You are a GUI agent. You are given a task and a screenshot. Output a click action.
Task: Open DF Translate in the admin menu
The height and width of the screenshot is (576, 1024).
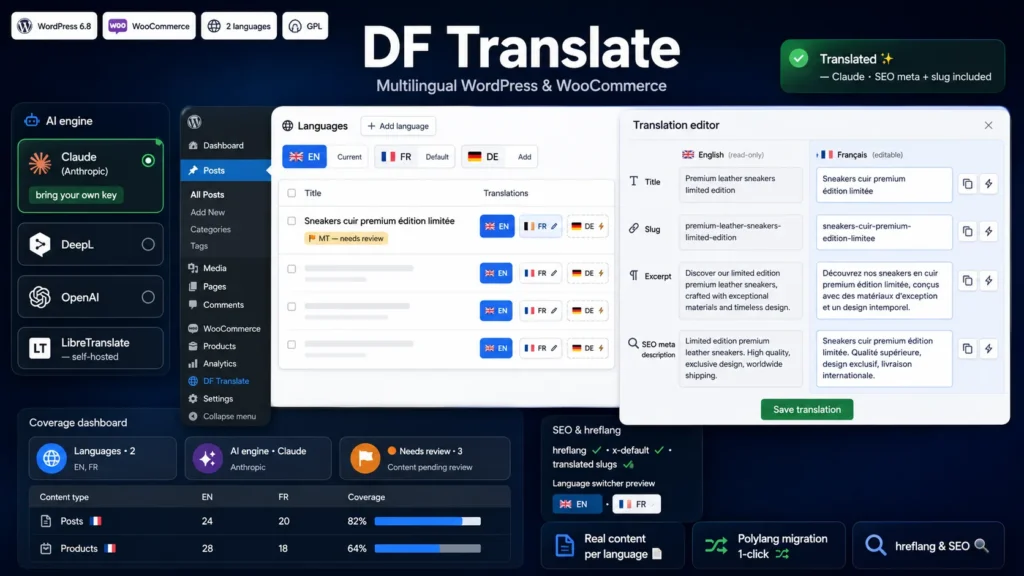click(x=225, y=381)
